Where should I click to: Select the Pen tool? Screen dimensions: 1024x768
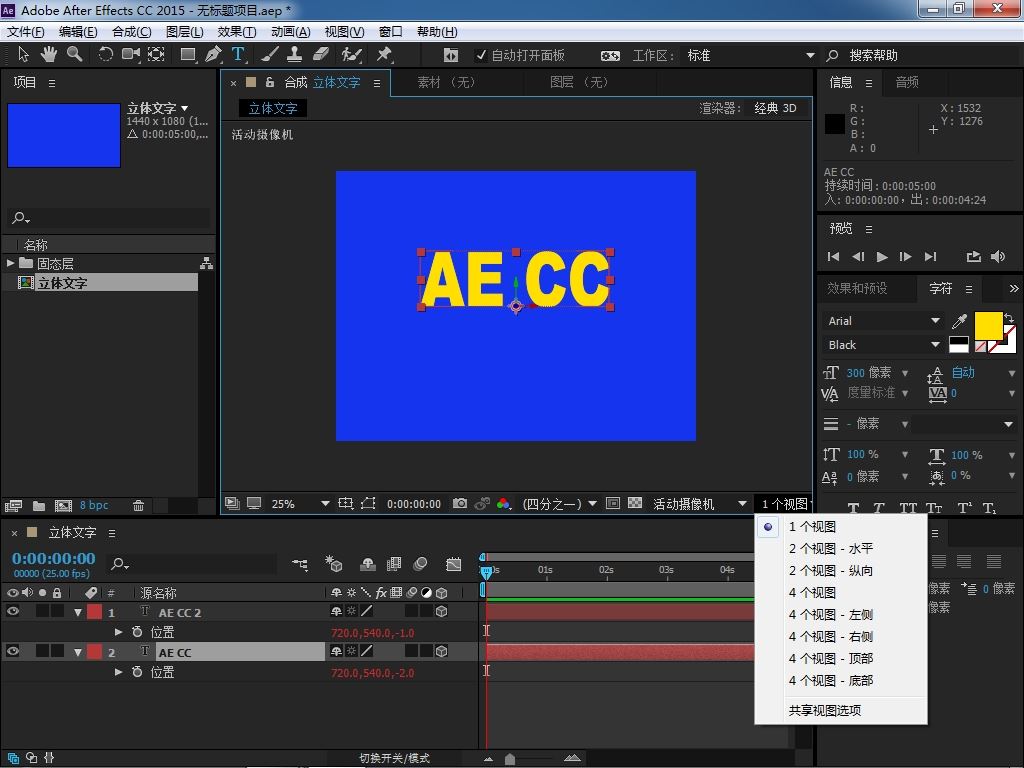tap(213, 55)
